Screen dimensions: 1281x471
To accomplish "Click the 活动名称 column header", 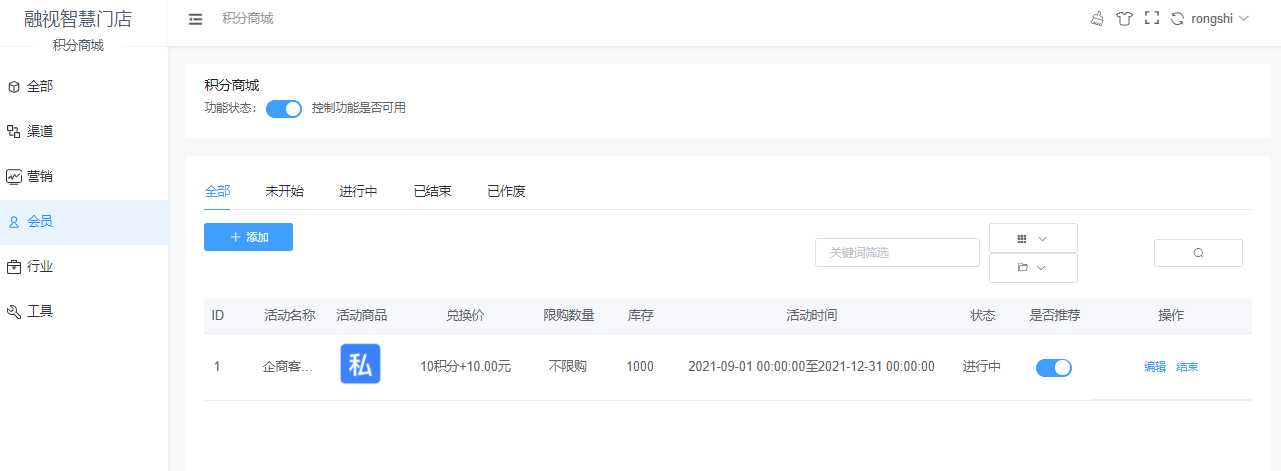I will click(x=289, y=315).
